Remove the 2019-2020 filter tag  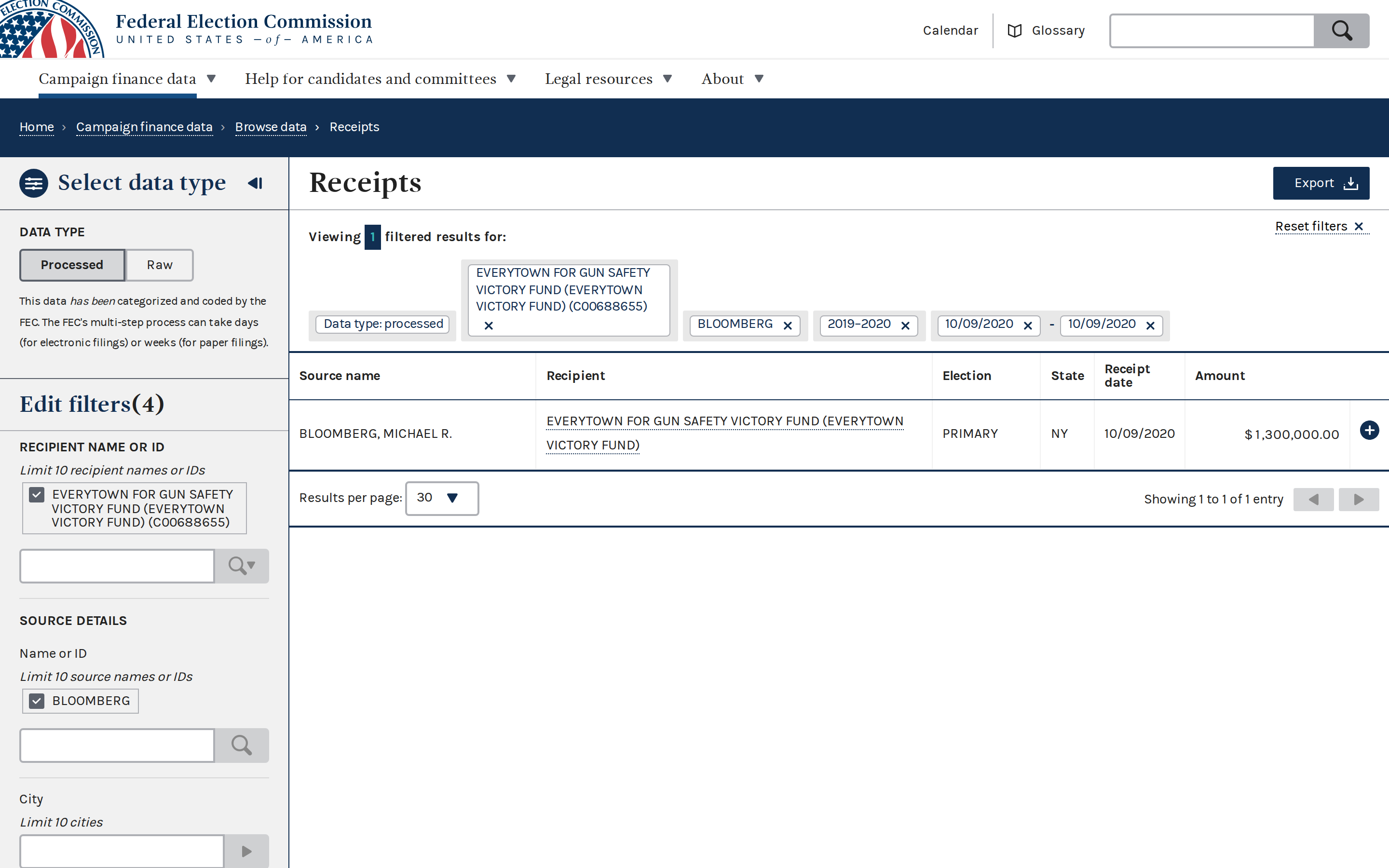coord(905,325)
